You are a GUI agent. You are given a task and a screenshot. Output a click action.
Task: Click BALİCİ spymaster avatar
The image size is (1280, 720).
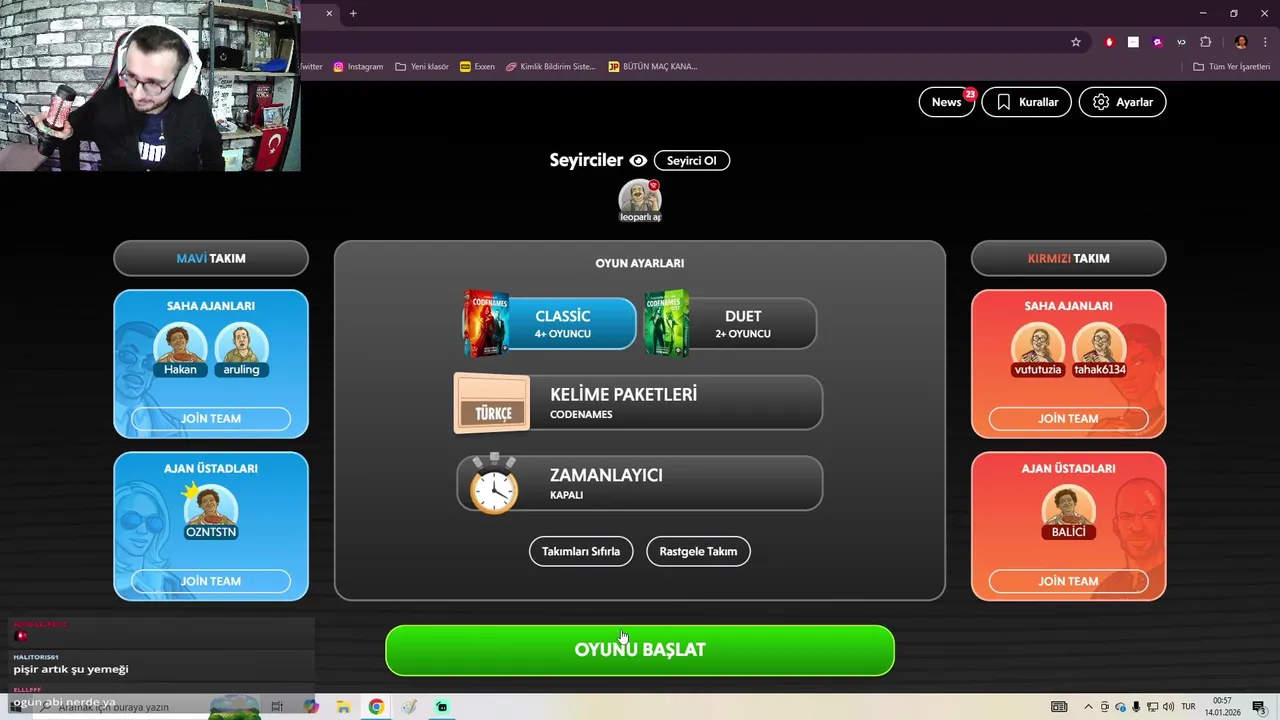[x=1068, y=512]
